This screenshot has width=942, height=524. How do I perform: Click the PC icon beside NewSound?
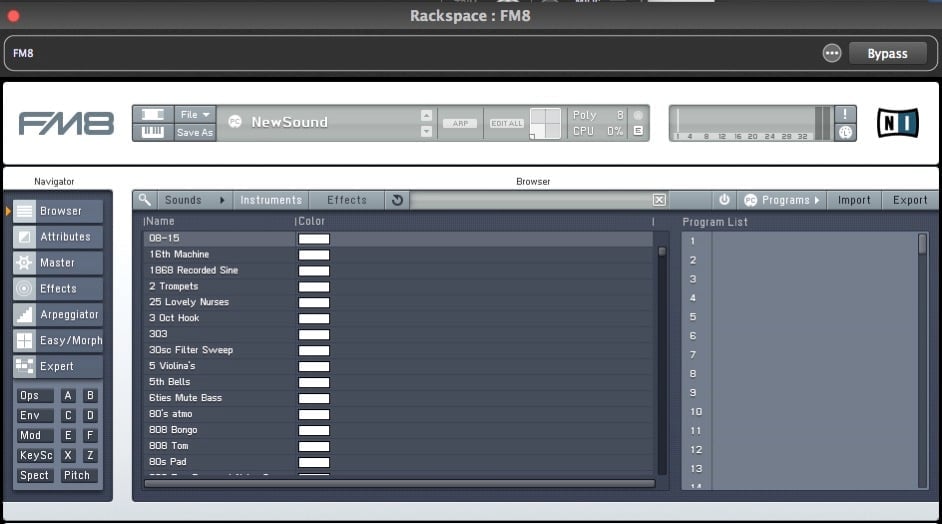tap(235, 121)
